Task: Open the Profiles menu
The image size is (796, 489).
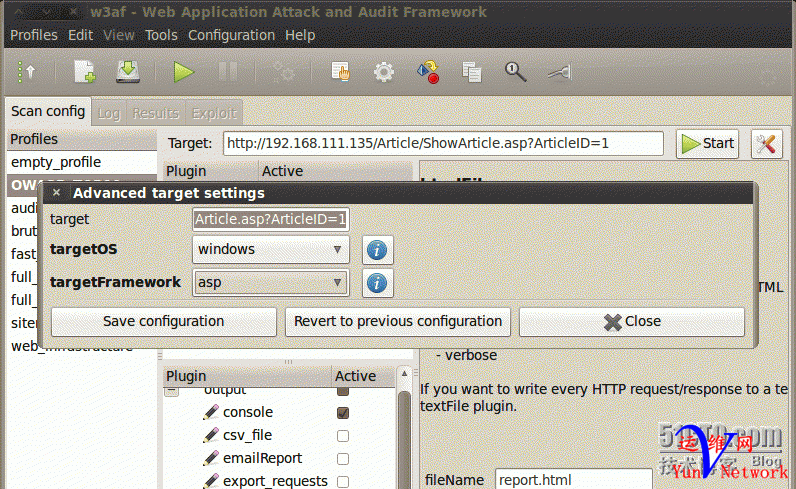Action: pos(34,35)
